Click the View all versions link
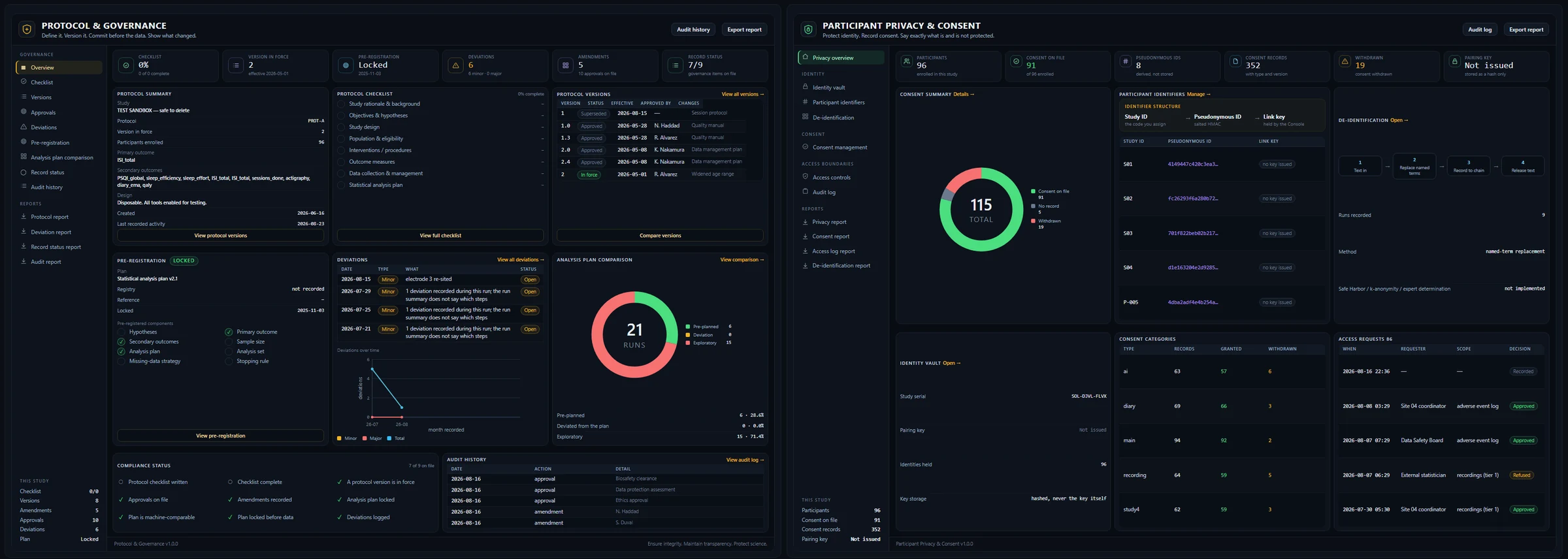Screen dimensions: 1568x559 click(x=742, y=94)
